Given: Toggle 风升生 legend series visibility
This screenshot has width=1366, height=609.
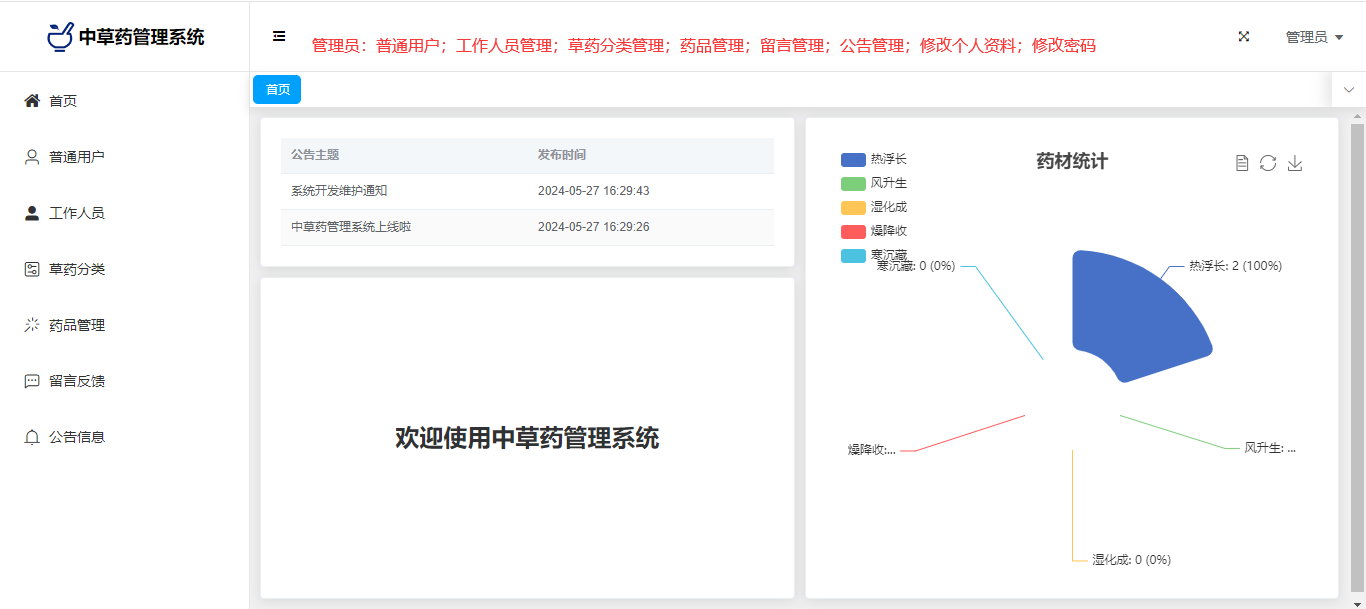Looking at the screenshot, I should [x=853, y=184].
